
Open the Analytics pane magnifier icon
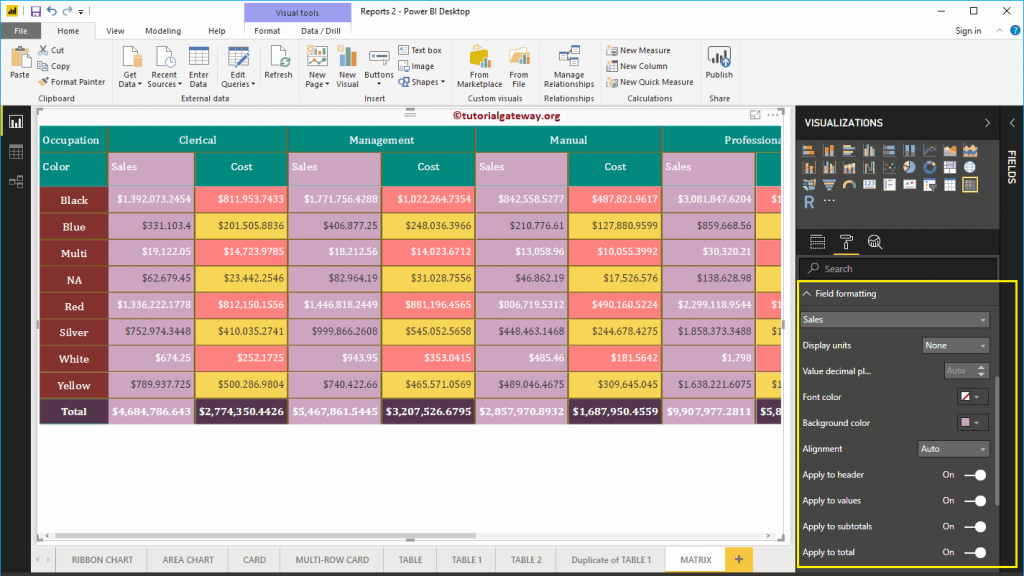coord(875,242)
